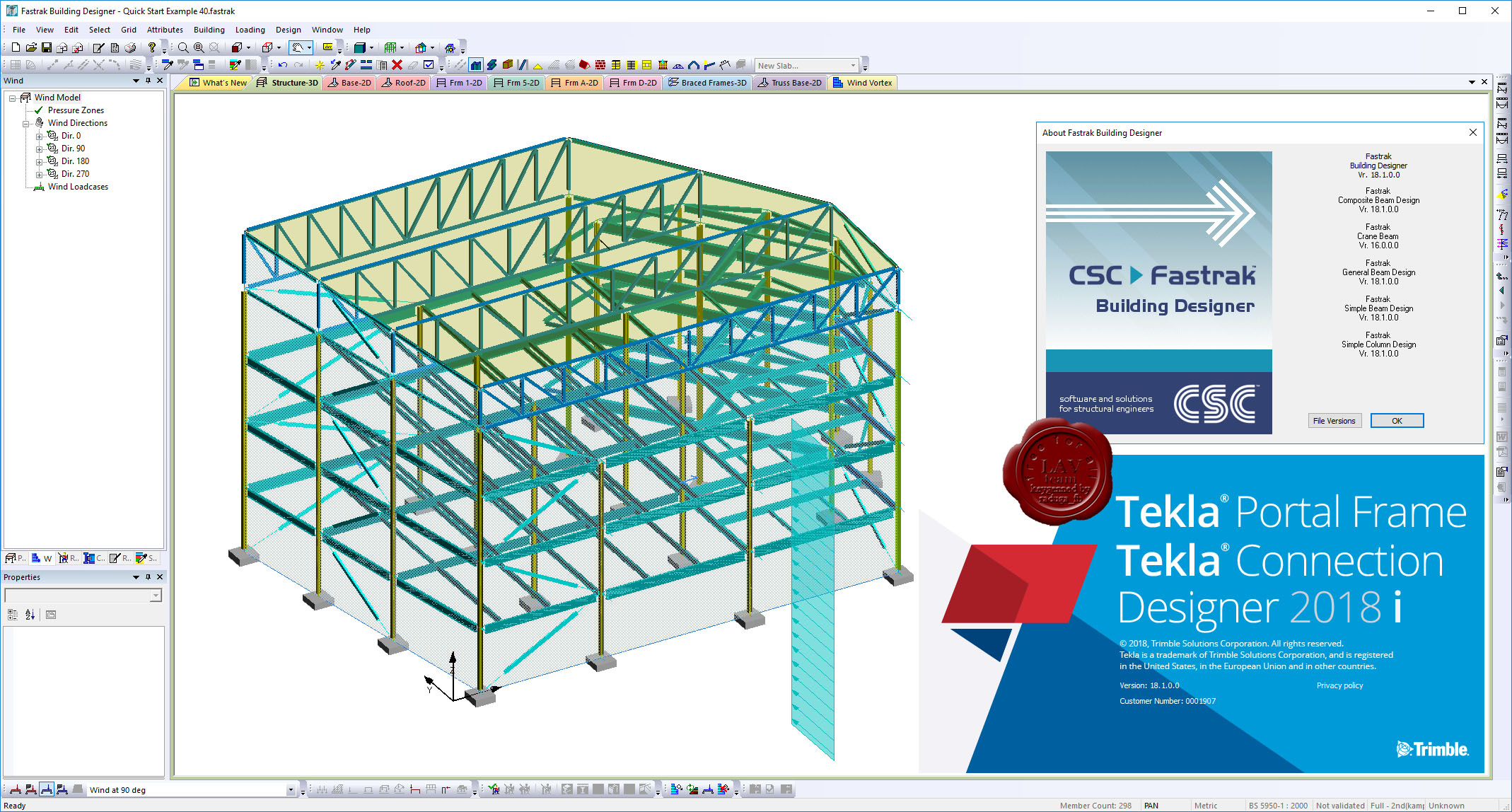This screenshot has width=1512, height=812.
Task: Click the eyedropper attribute copy icon
Action: pyautogui.click(x=168, y=65)
